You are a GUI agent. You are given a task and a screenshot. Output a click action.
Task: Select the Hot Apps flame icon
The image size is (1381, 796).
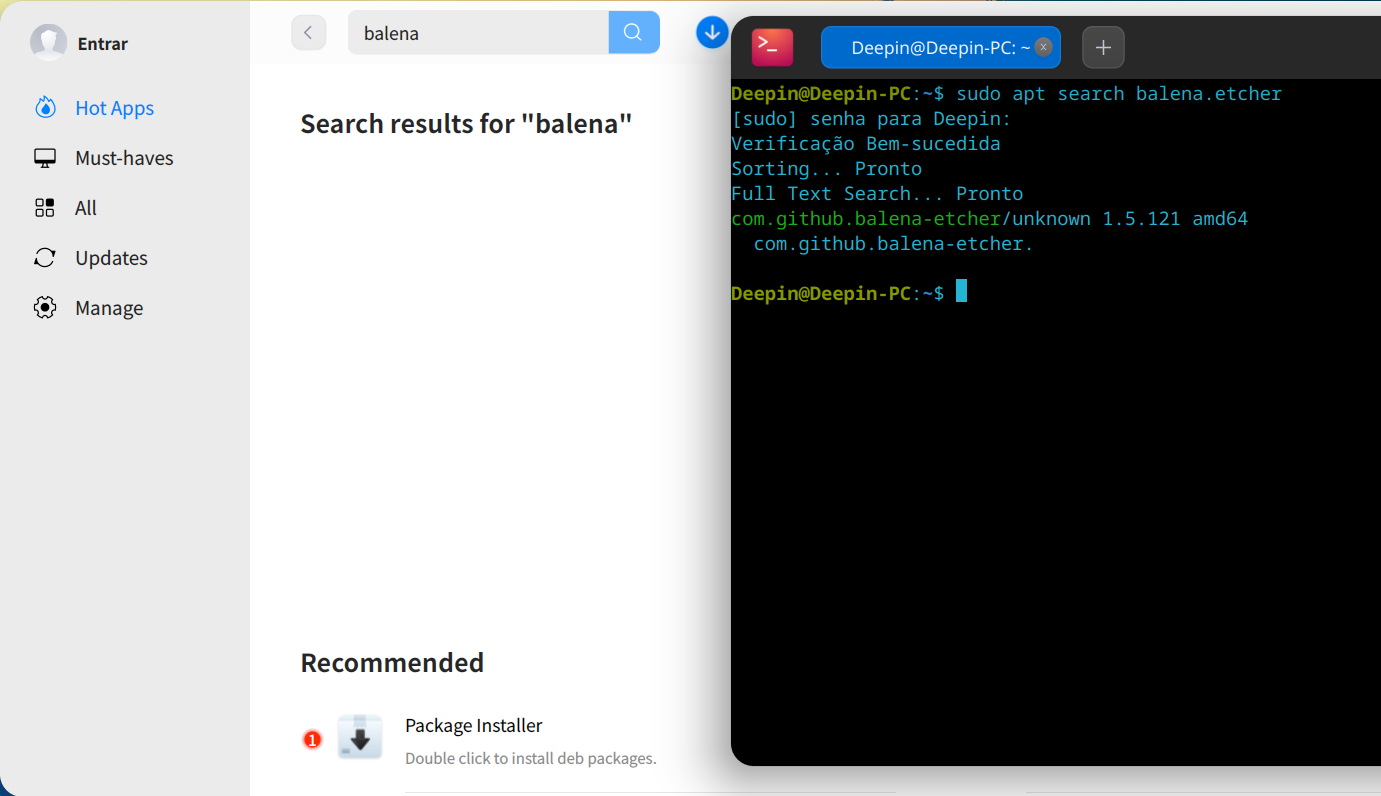click(45, 108)
